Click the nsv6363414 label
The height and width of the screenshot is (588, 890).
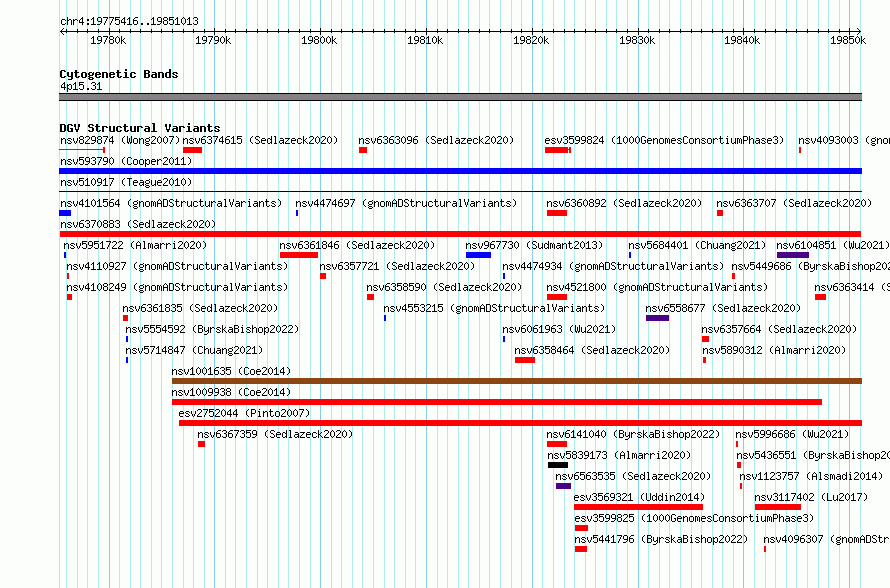[x=851, y=287]
